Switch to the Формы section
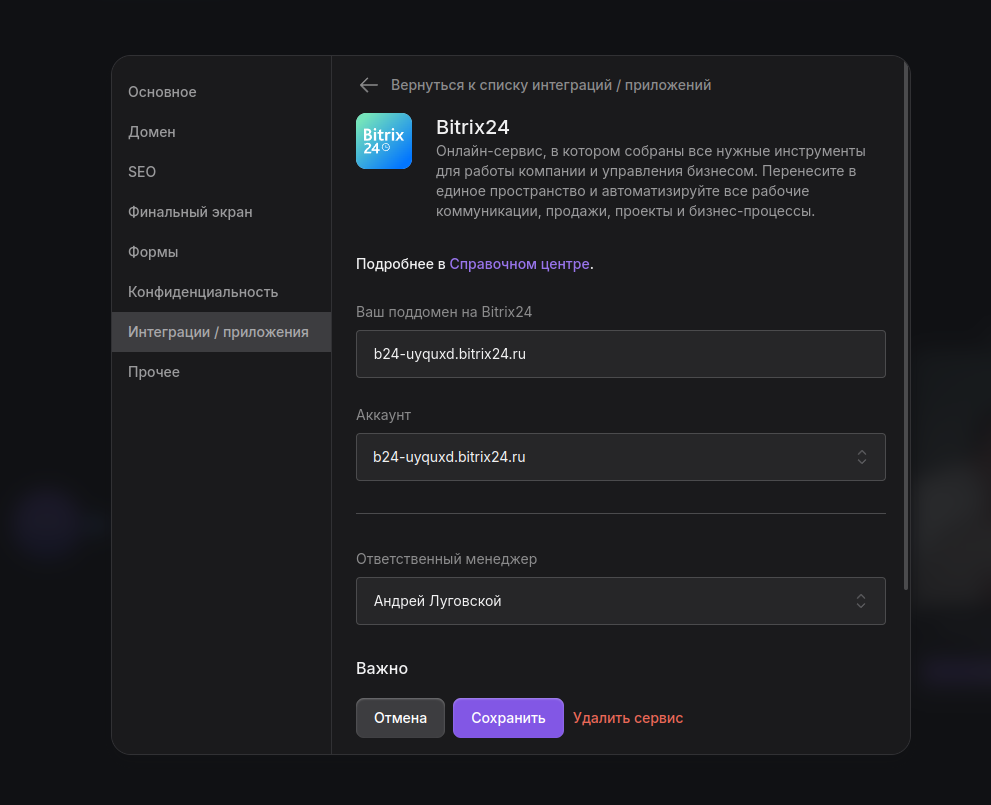Image resolution: width=991 pixels, height=805 pixels. pos(153,252)
